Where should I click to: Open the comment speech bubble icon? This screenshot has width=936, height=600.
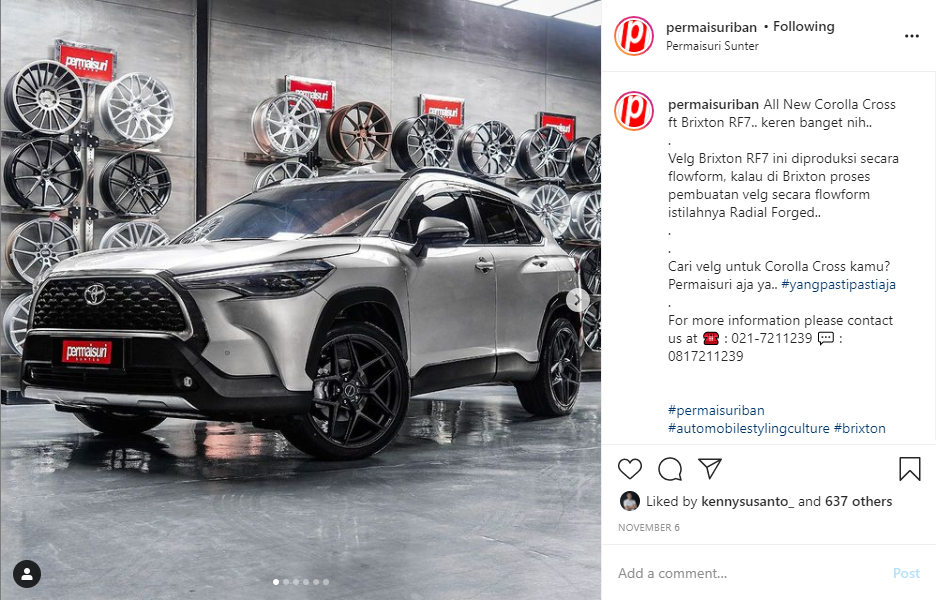click(x=670, y=469)
